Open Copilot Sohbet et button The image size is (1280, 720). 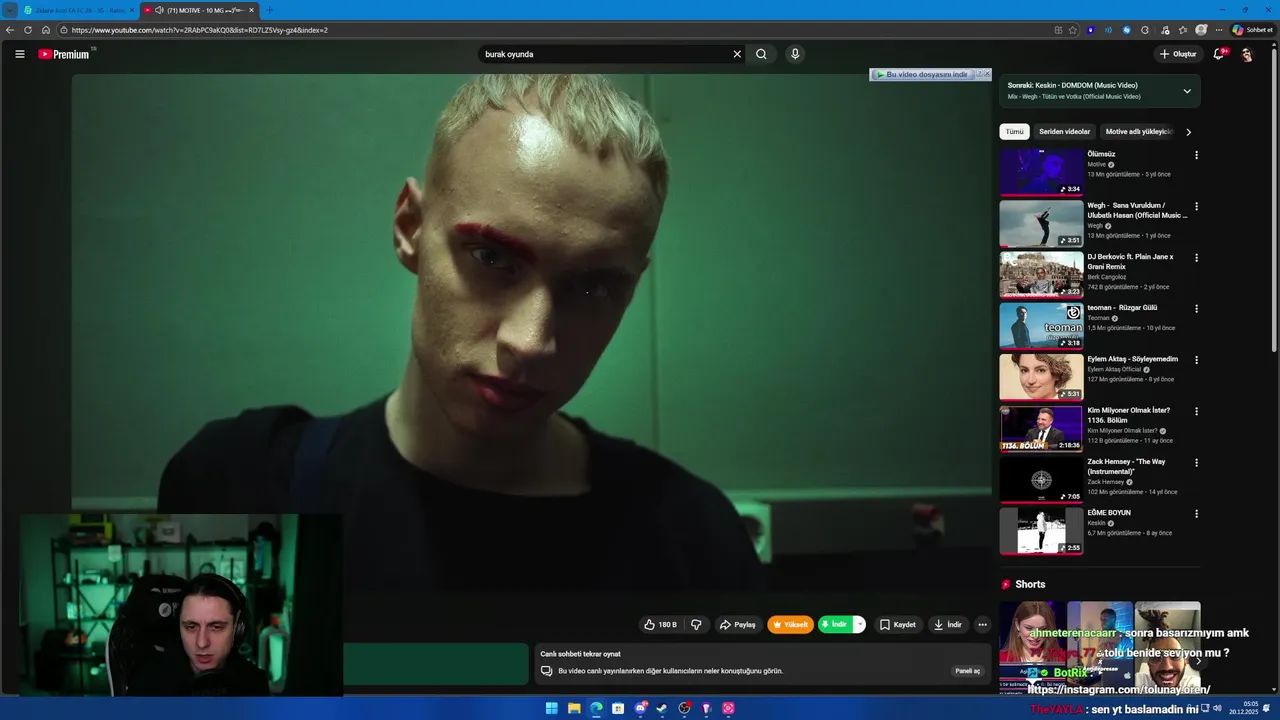tap(1253, 30)
